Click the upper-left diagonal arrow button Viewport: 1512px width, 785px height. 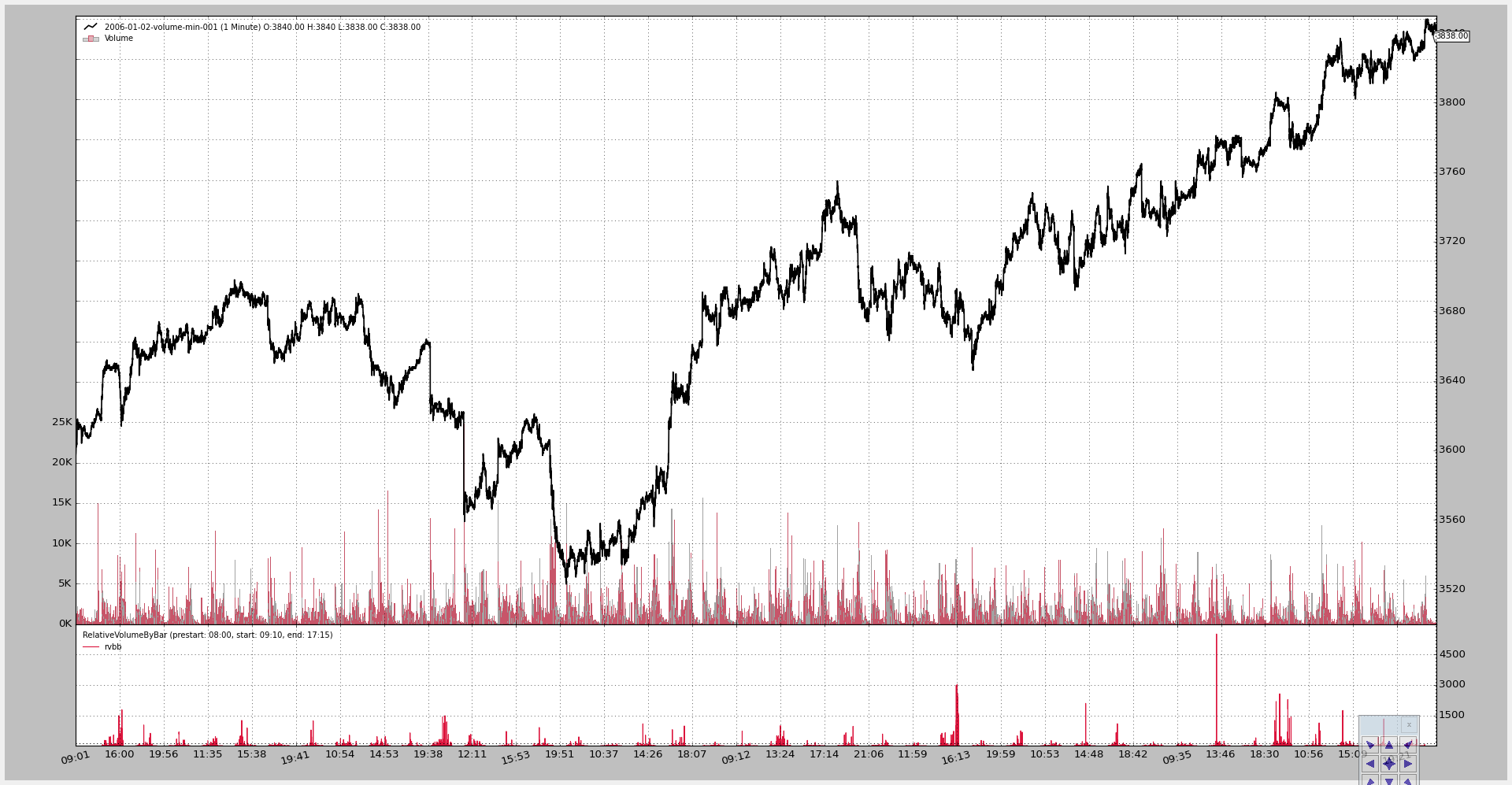coord(1370,745)
